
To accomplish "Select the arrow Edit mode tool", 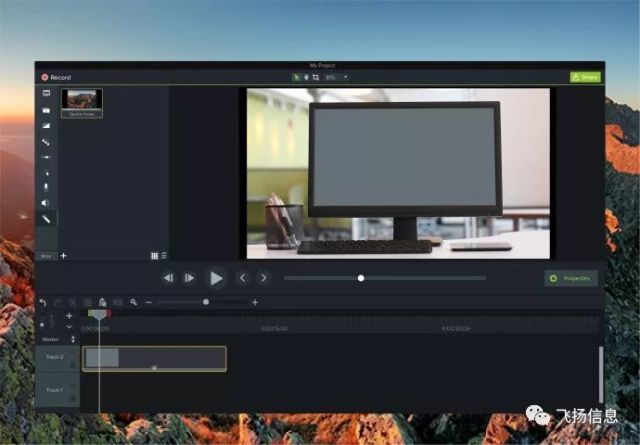I will [296, 77].
